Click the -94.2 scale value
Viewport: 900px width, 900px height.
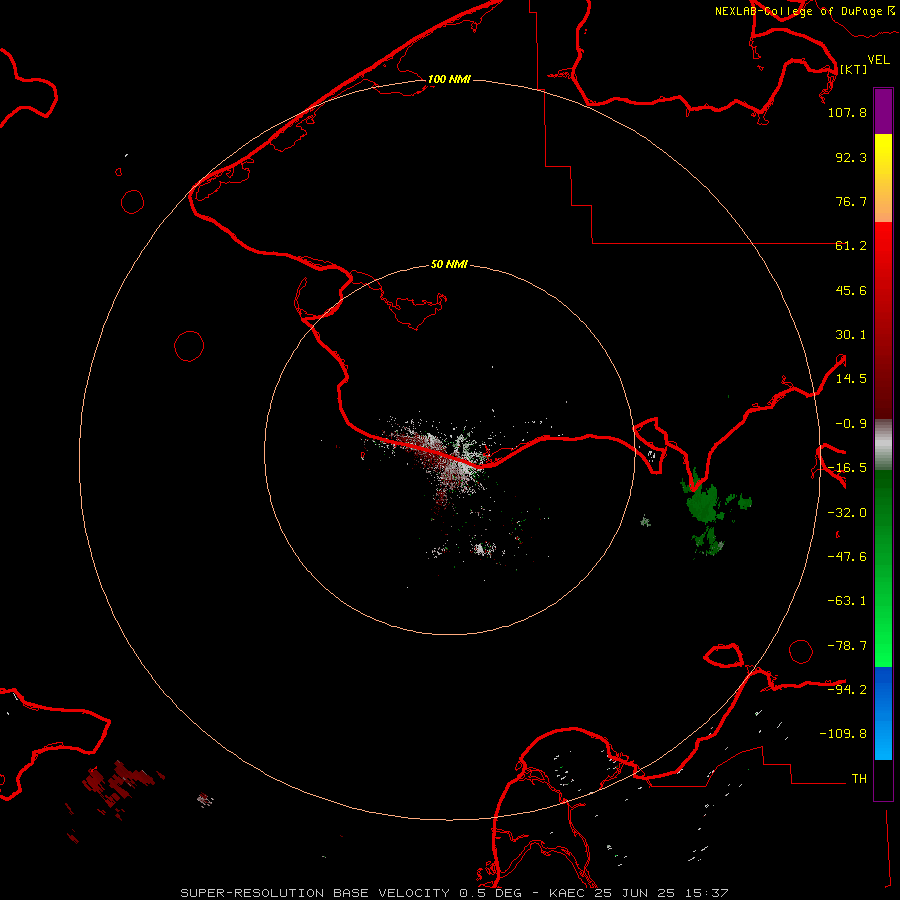click(x=847, y=689)
